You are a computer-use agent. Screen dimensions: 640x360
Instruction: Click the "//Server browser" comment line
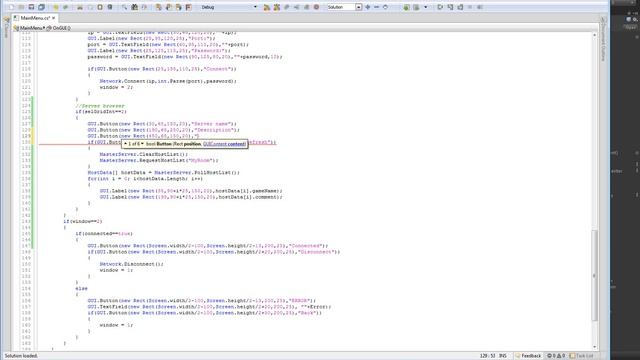coord(100,106)
